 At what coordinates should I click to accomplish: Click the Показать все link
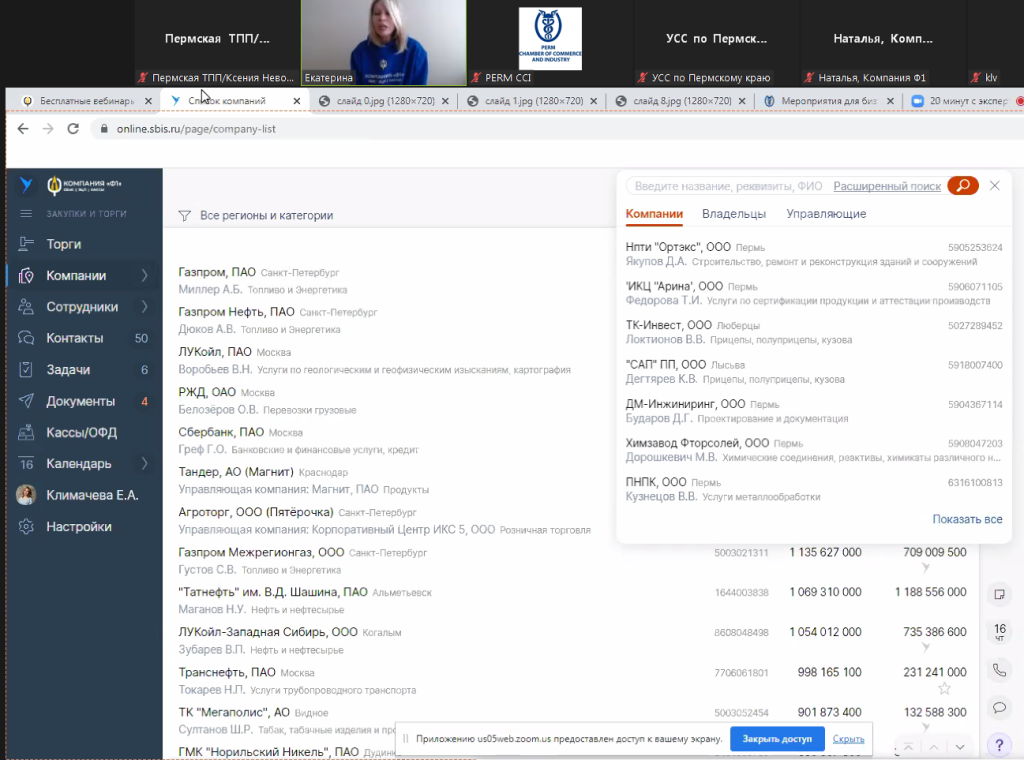click(967, 519)
